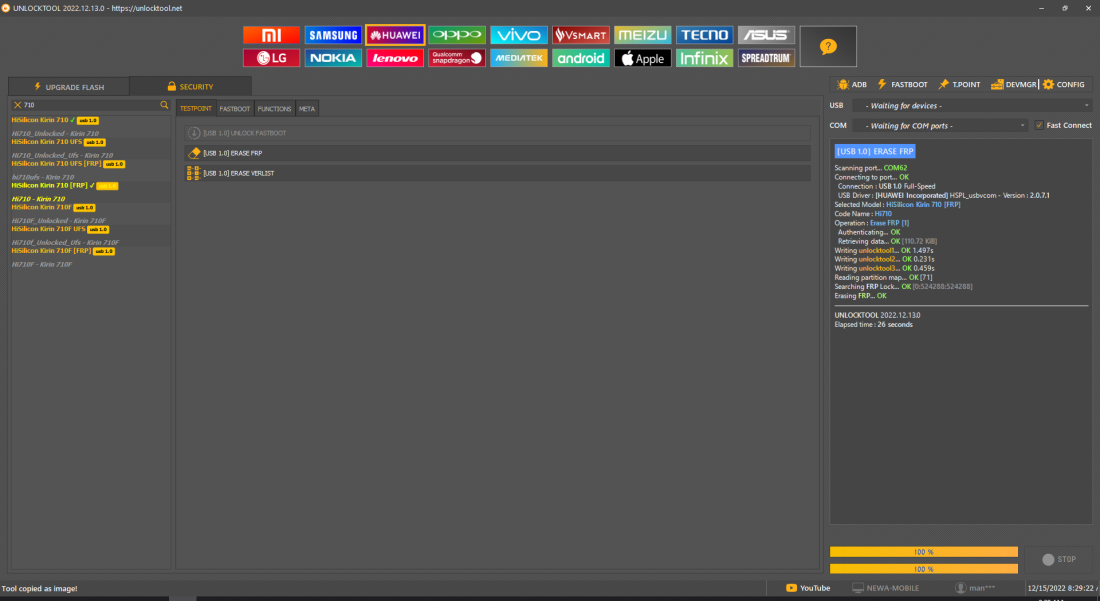Open the FUNCTIONS sub-tab
This screenshot has height=601, width=1100.
(x=274, y=109)
